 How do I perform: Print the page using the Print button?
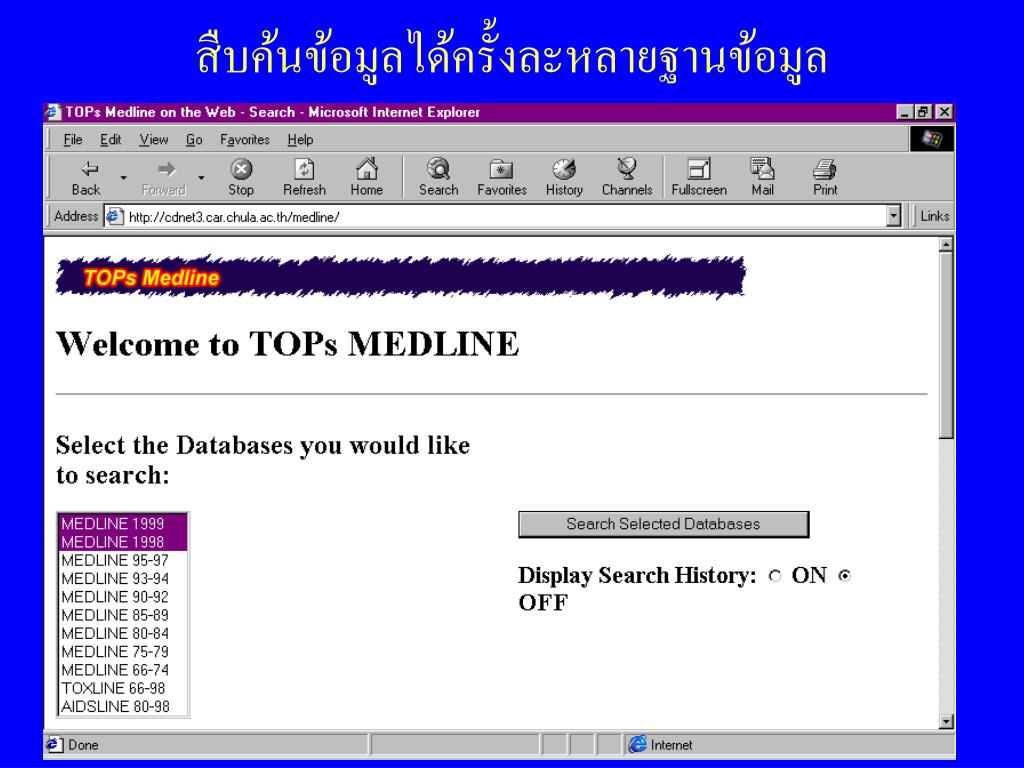click(825, 177)
